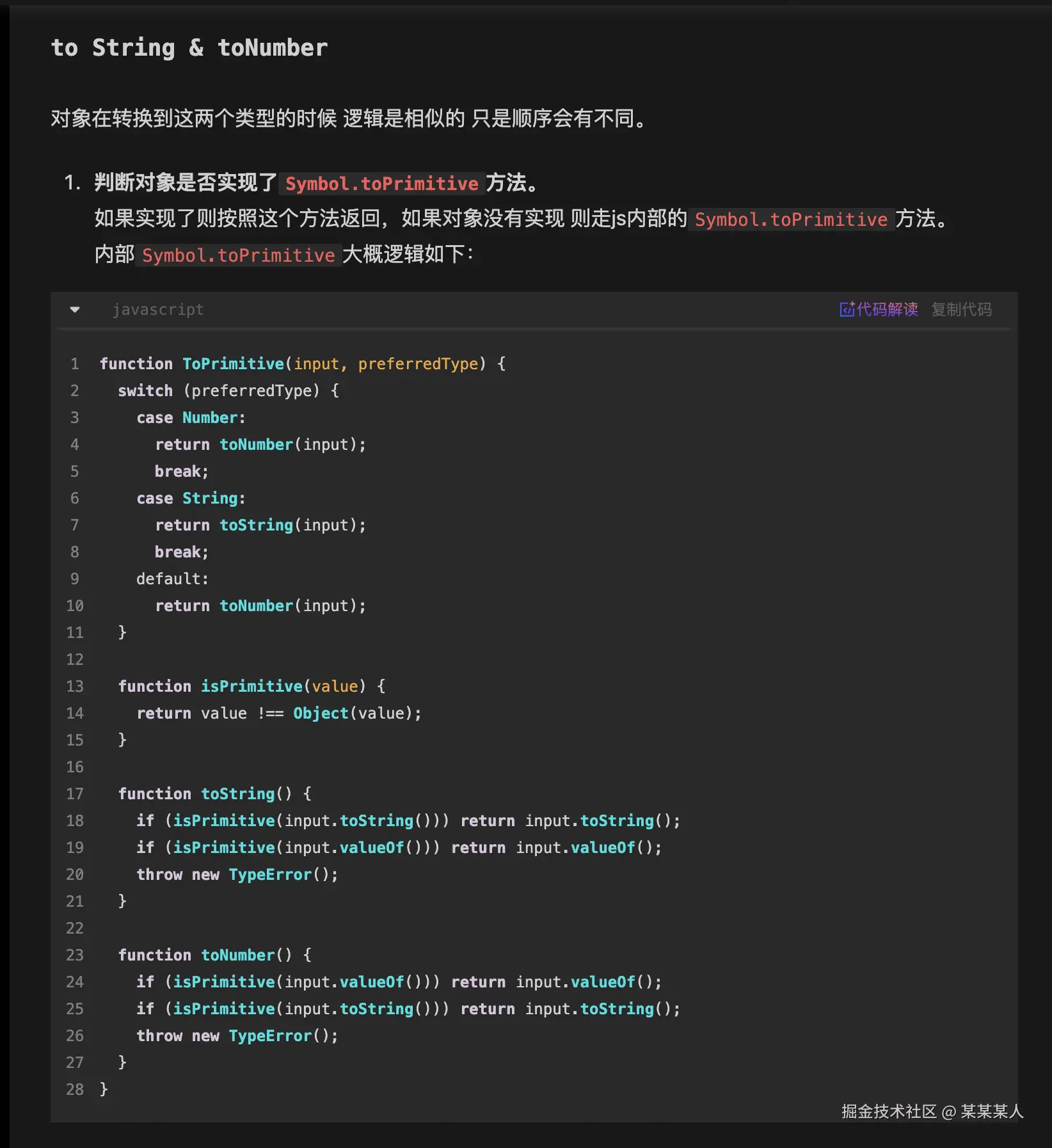Select the ToPrimitive function name on line 1
The image size is (1052, 1148).
pos(233,363)
